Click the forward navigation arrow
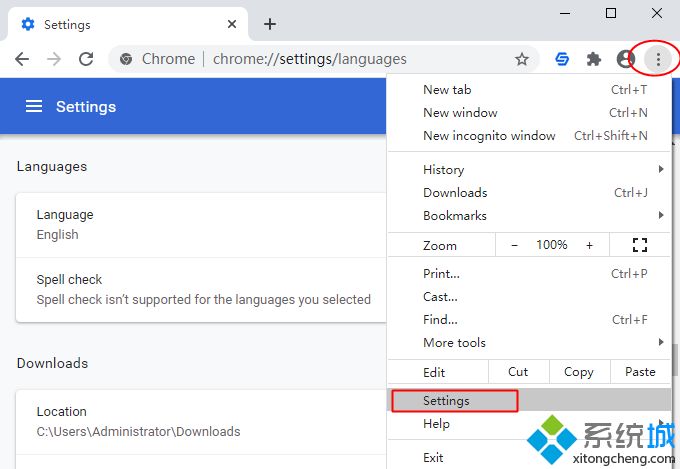Viewport: 680px width, 469px height. (x=54, y=59)
